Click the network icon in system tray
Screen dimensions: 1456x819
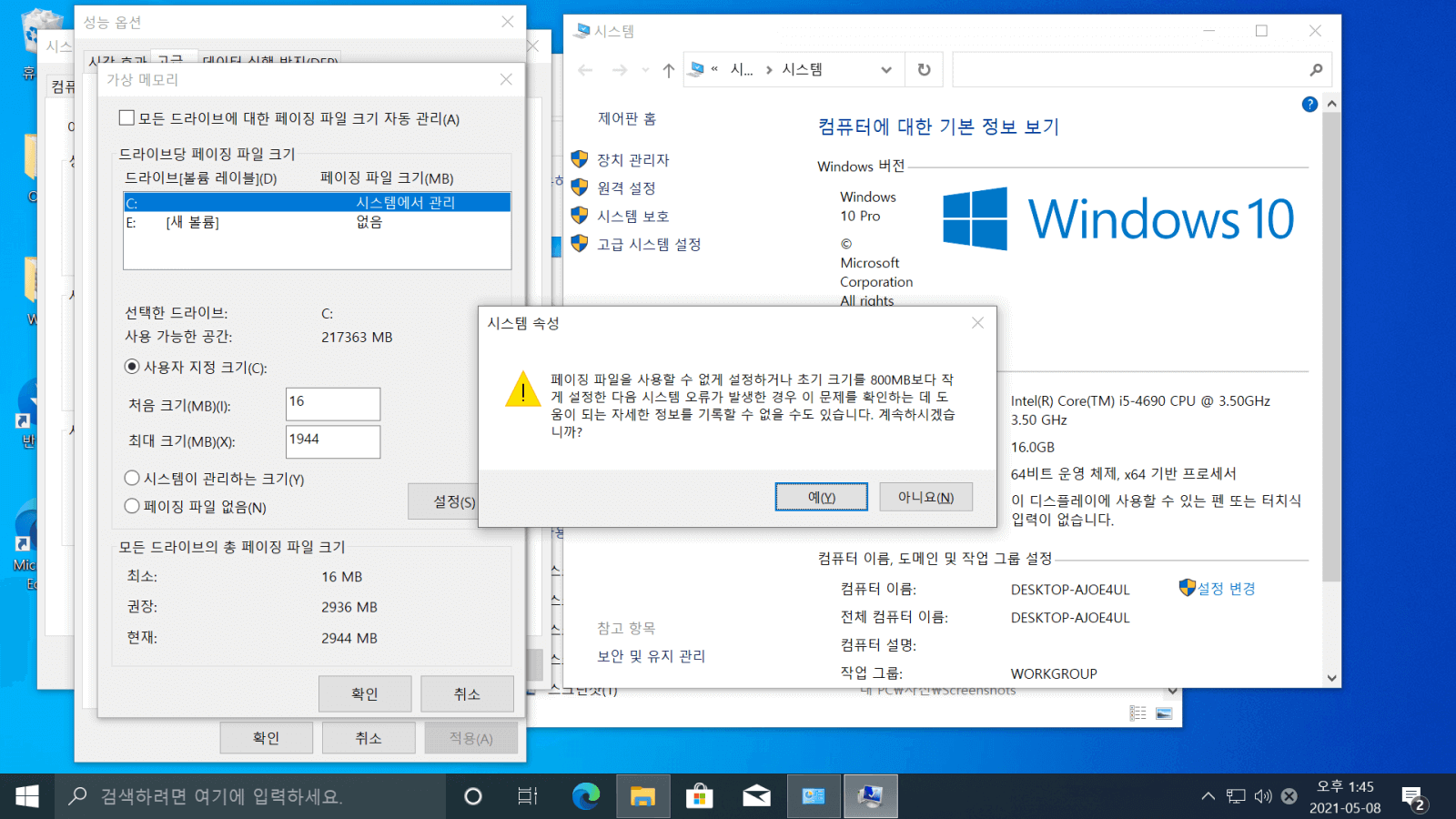pos(1235,796)
